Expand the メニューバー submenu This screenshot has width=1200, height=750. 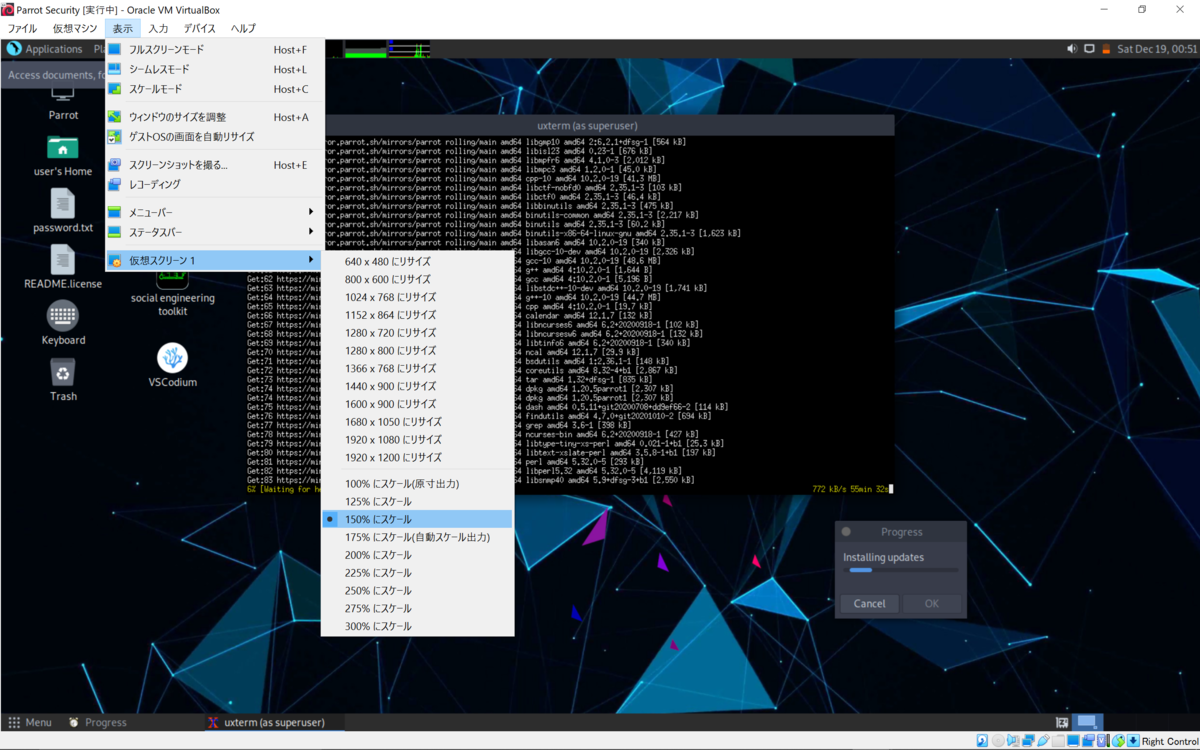click(x=214, y=212)
